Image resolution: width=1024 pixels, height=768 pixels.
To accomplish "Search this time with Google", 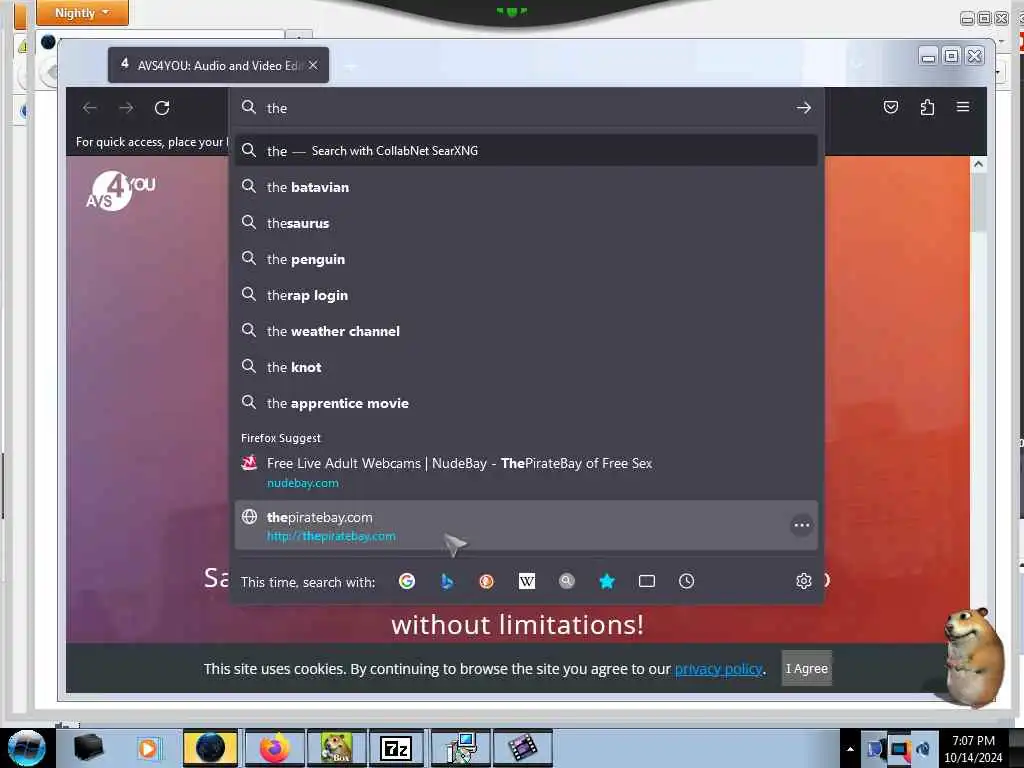I will [x=407, y=581].
